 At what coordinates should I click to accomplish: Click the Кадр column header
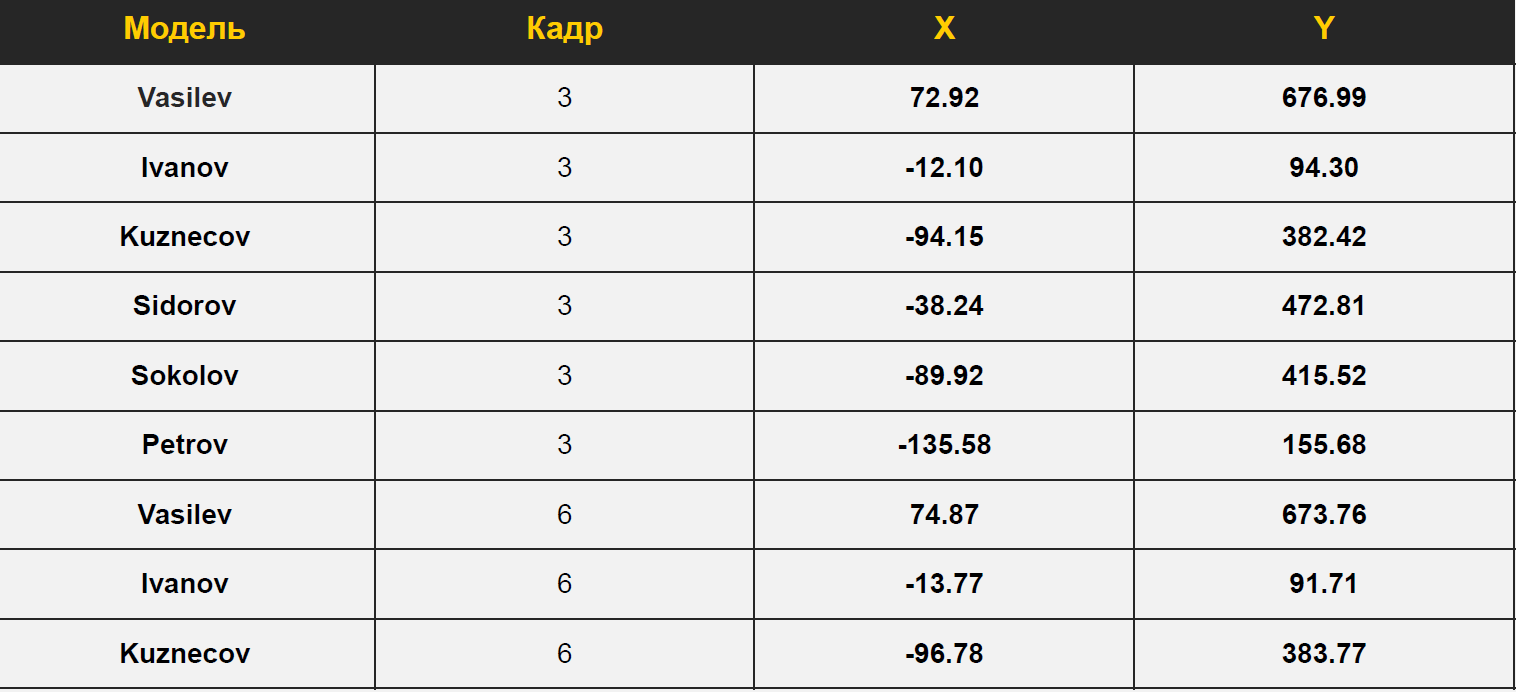(564, 29)
